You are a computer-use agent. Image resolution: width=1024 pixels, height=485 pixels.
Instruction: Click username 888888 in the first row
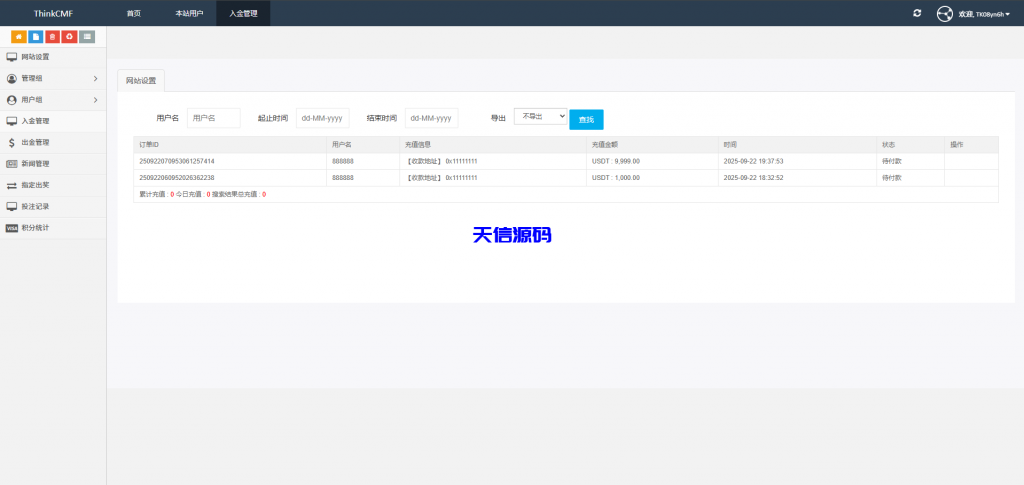click(342, 161)
